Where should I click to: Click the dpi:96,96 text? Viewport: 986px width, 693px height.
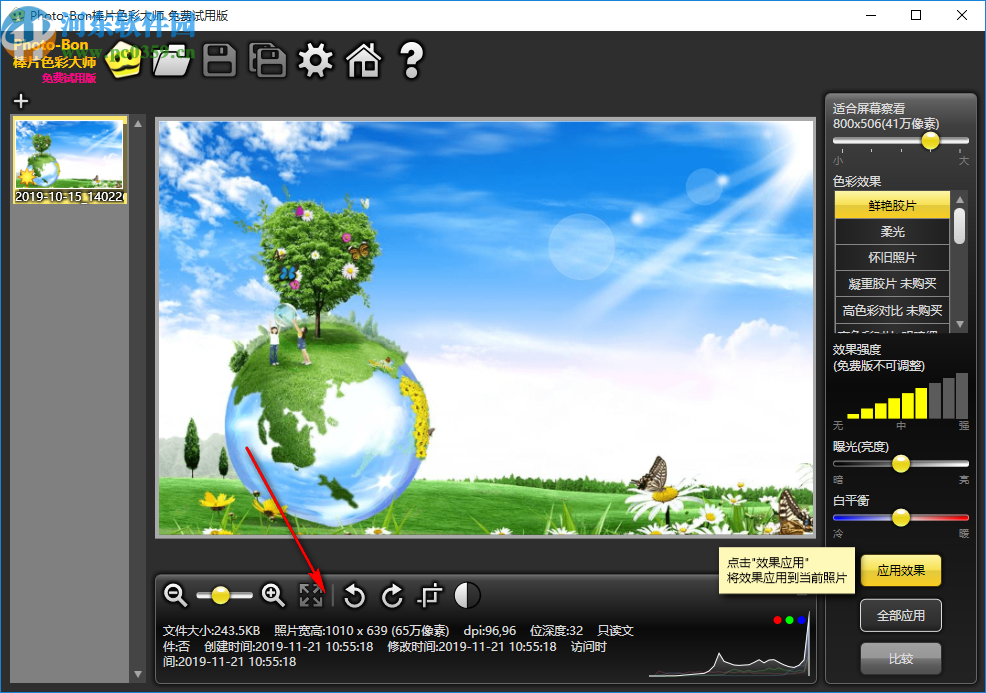489,631
